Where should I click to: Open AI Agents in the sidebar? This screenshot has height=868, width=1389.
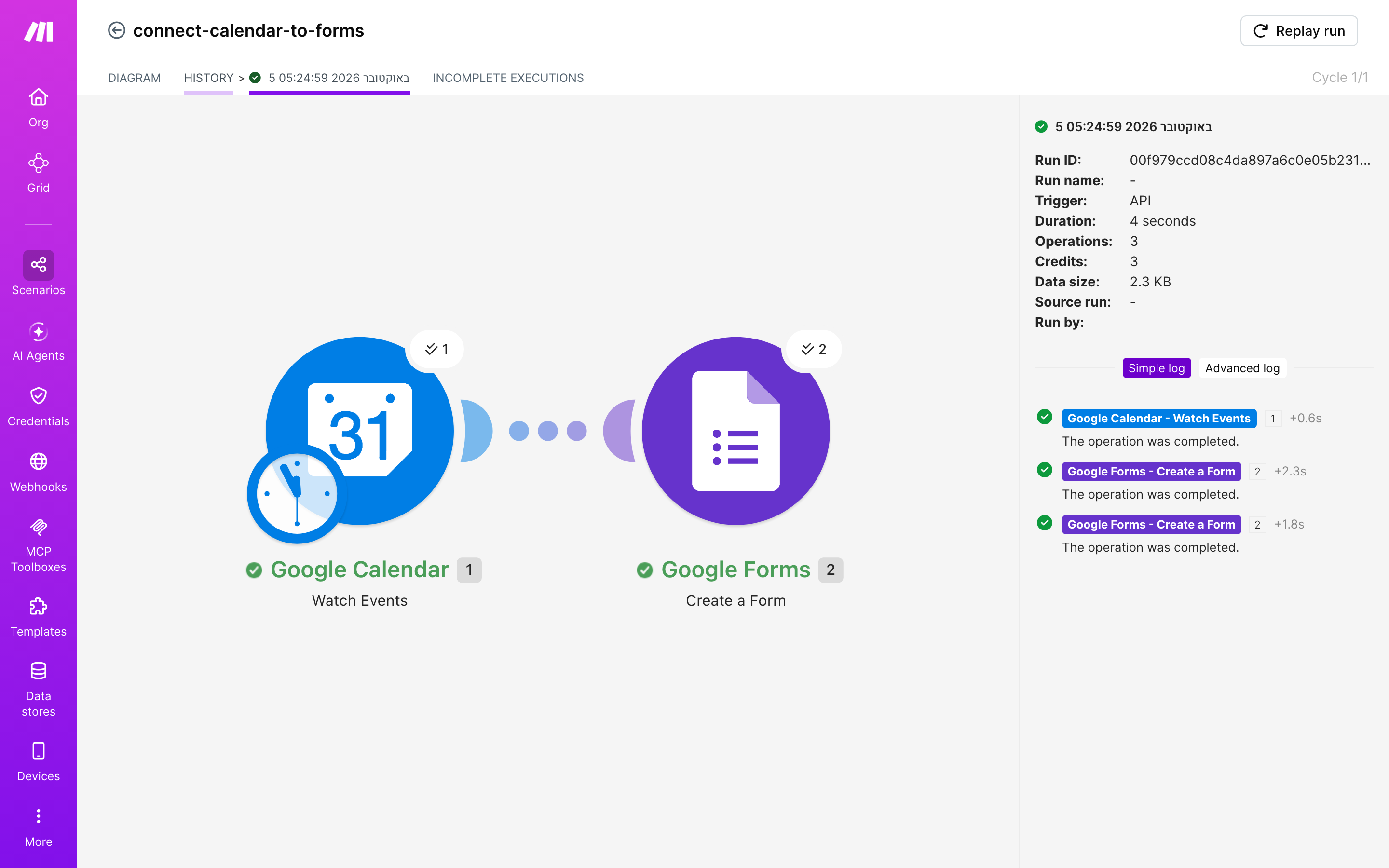click(x=39, y=341)
